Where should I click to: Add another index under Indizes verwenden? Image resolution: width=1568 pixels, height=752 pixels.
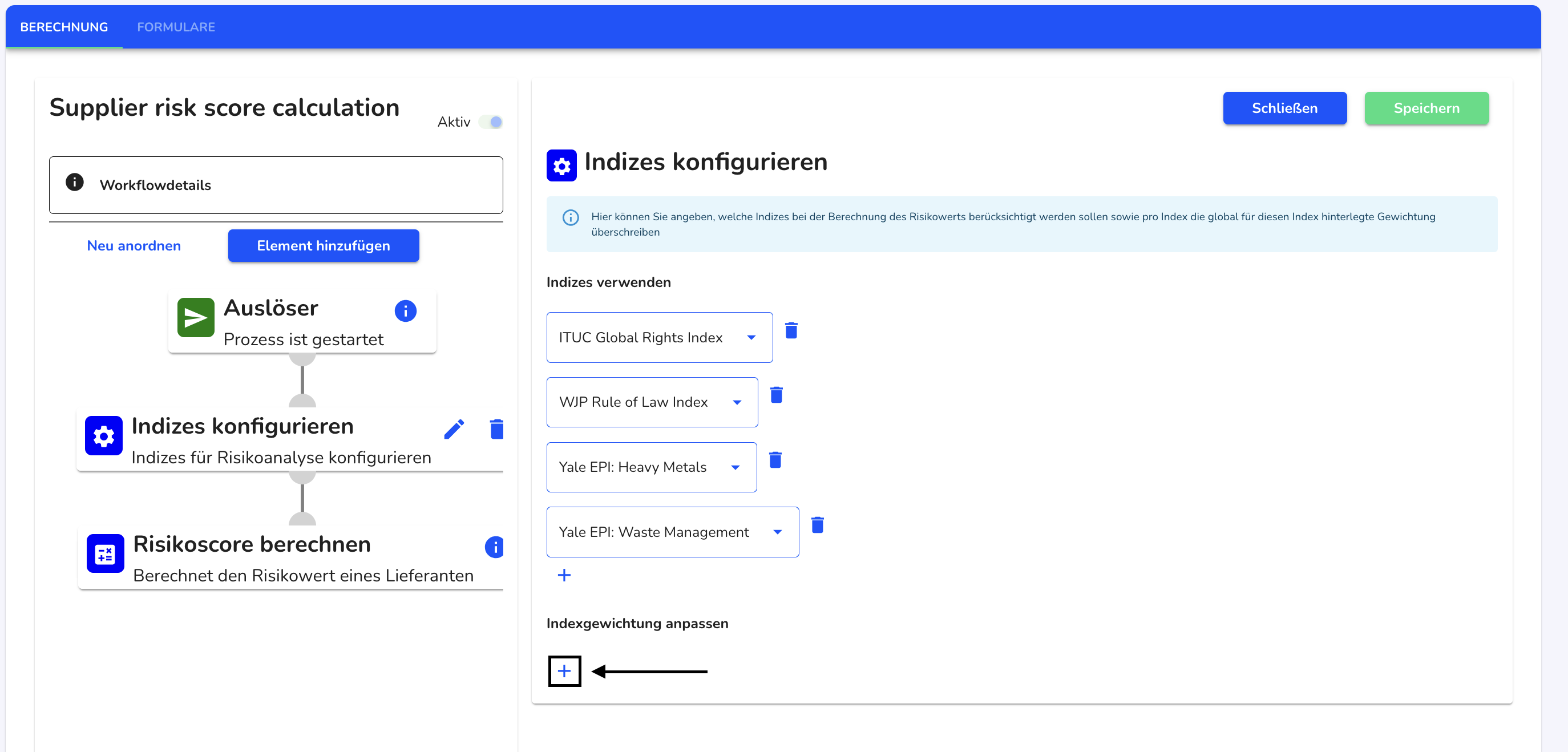pos(564,575)
